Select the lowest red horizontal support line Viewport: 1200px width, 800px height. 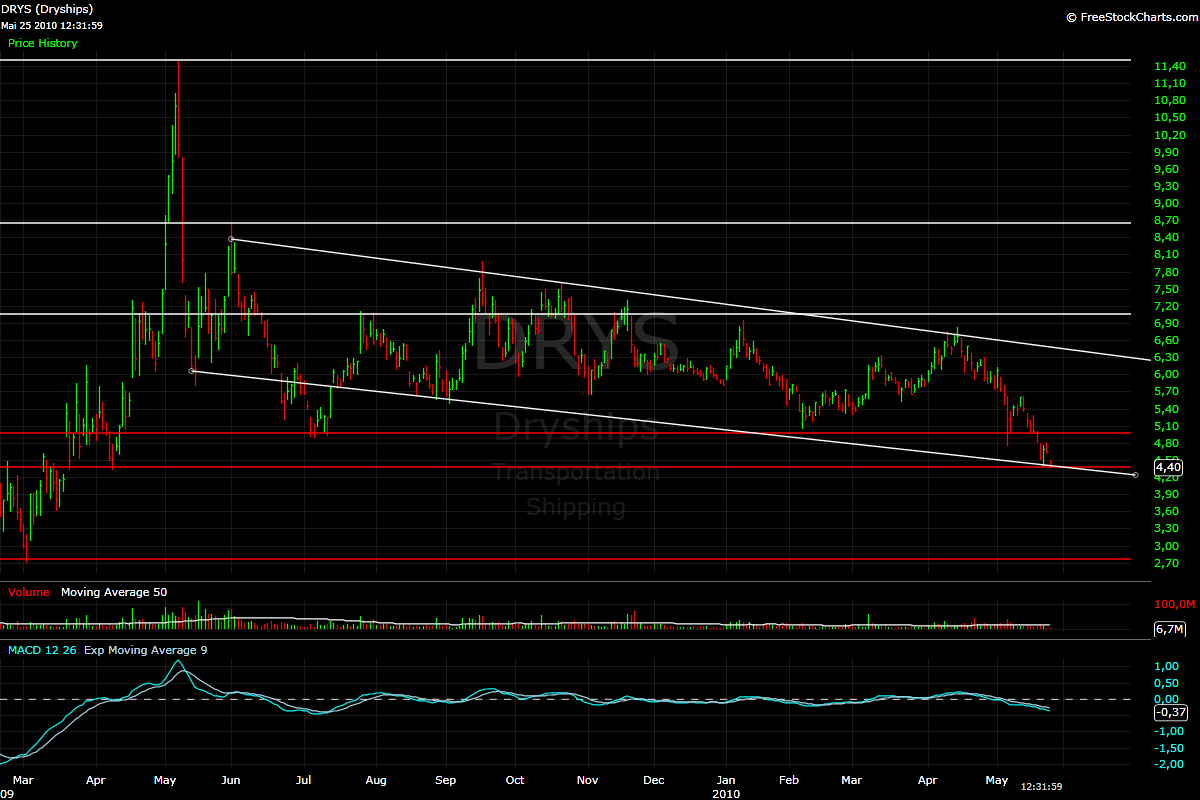coord(565,559)
